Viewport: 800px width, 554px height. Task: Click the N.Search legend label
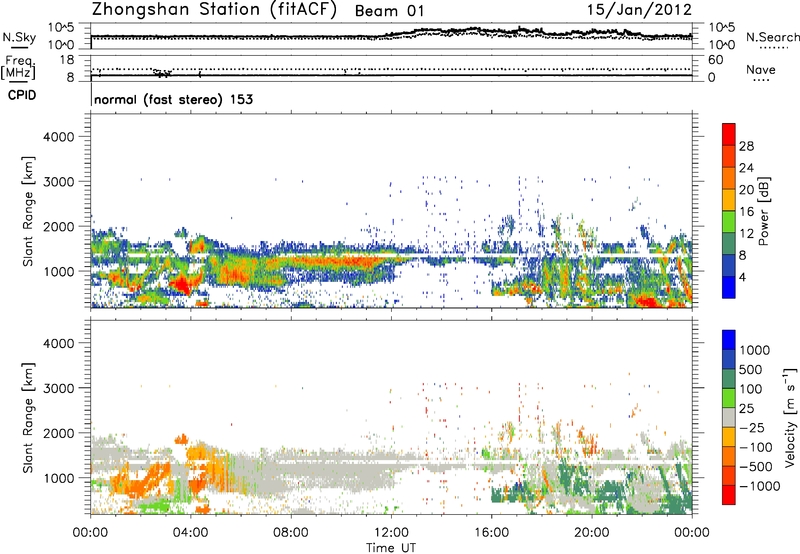tap(772, 37)
